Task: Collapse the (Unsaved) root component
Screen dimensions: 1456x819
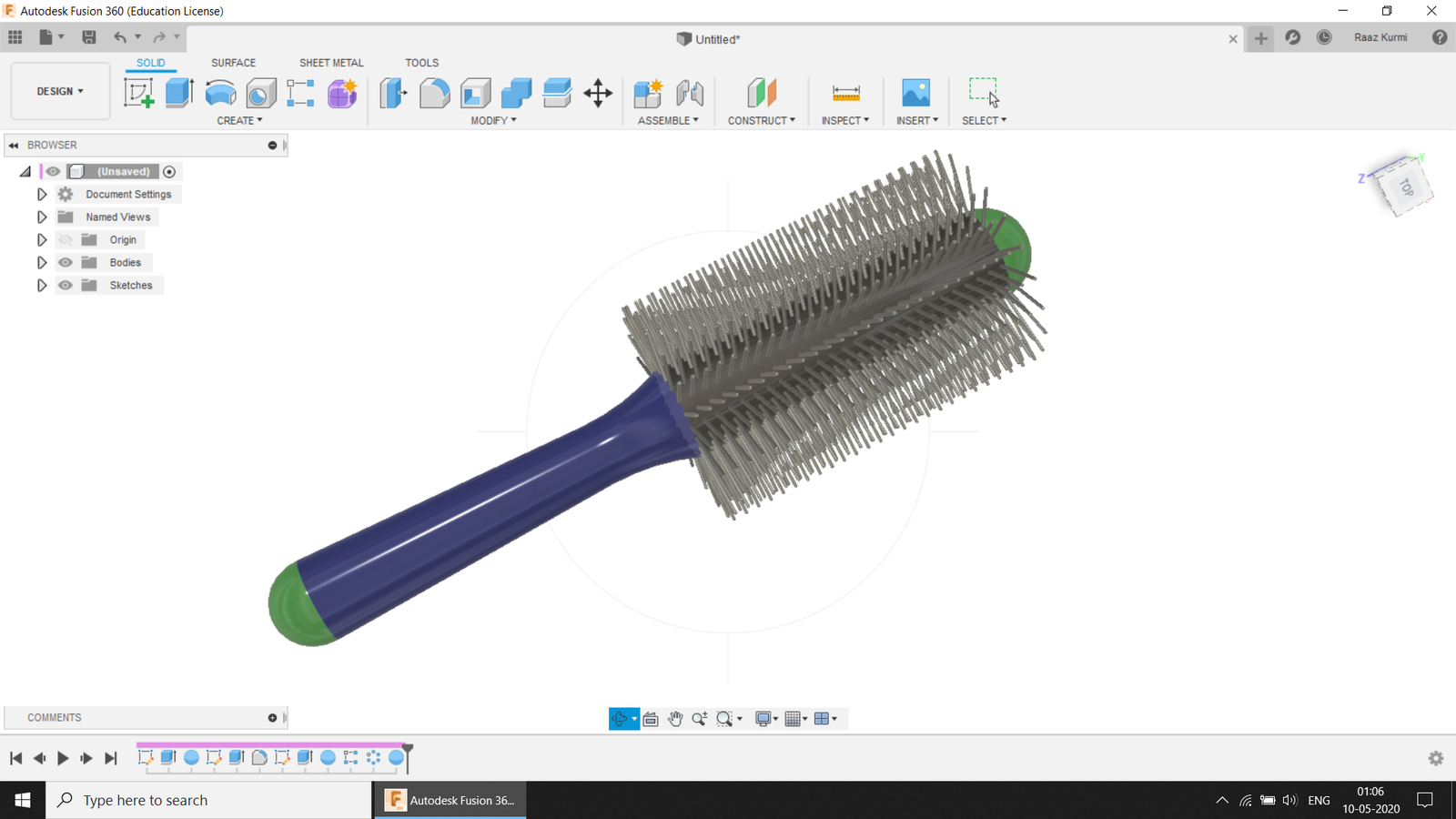Action: [x=25, y=171]
